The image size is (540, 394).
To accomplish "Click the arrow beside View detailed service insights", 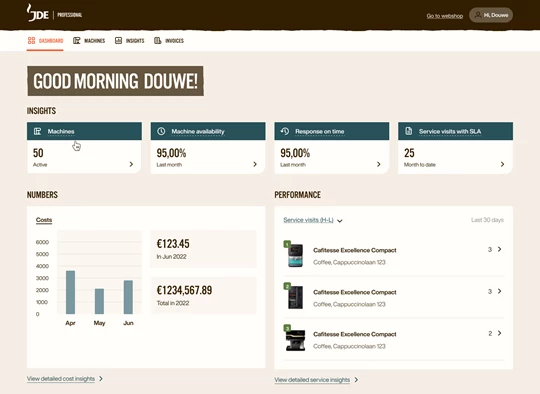I will 356,380.
